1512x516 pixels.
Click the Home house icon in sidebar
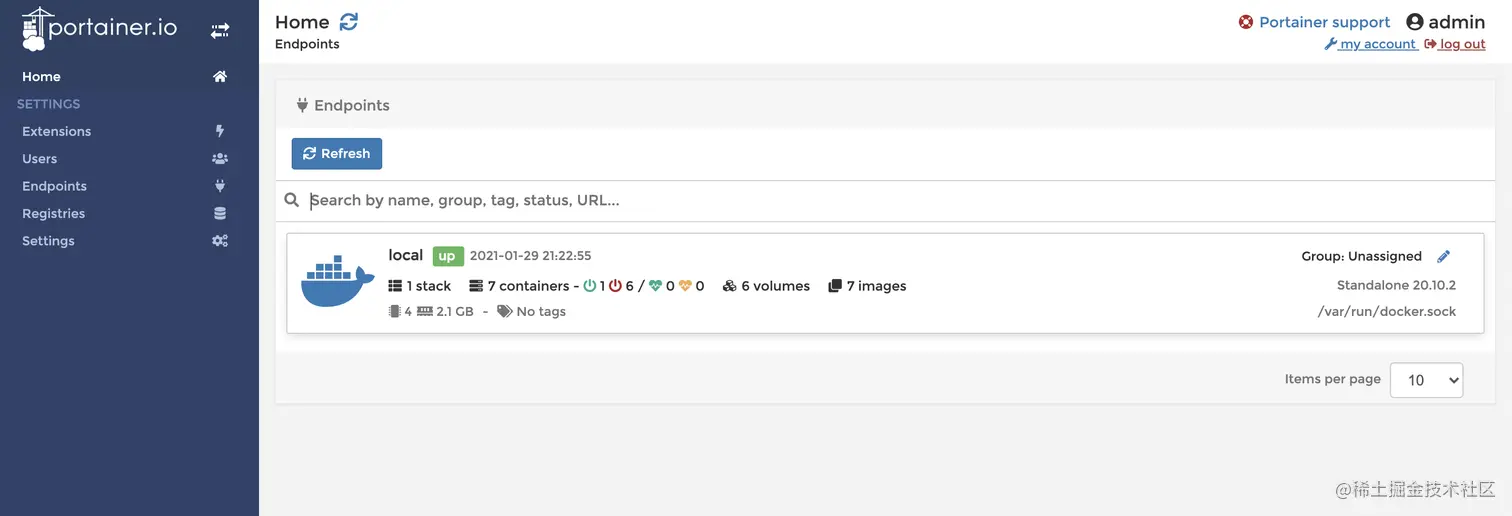click(220, 76)
